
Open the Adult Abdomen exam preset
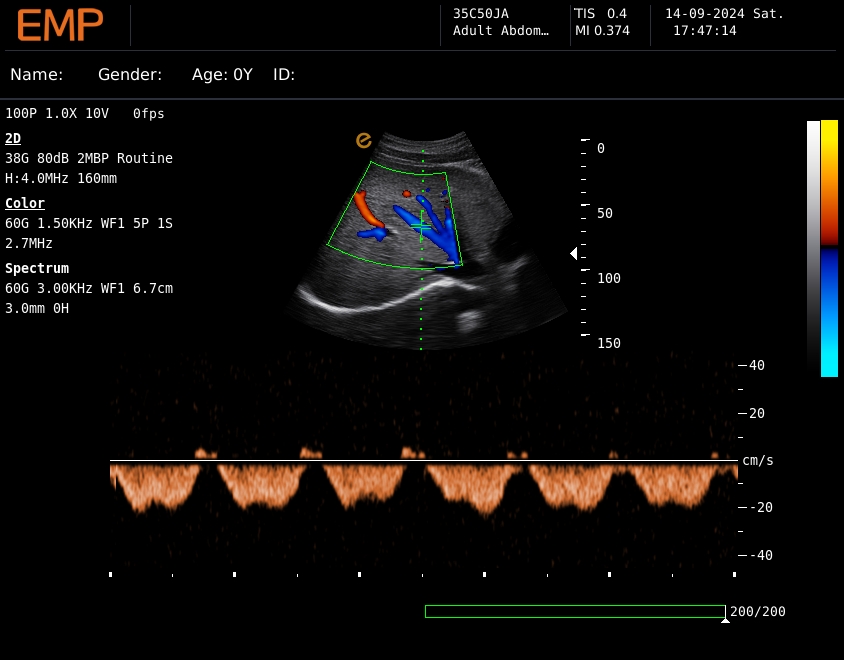[x=501, y=31]
